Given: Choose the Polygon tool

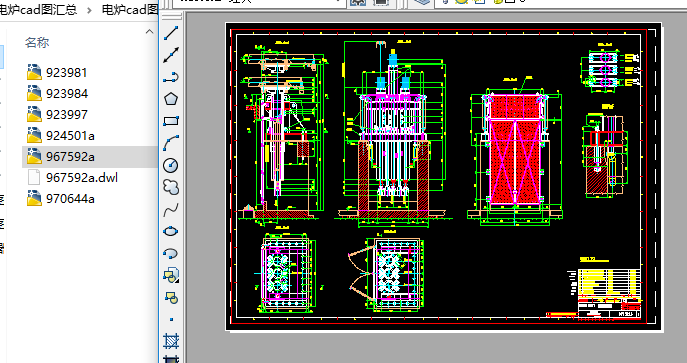Looking at the screenshot, I should point(171,99).
